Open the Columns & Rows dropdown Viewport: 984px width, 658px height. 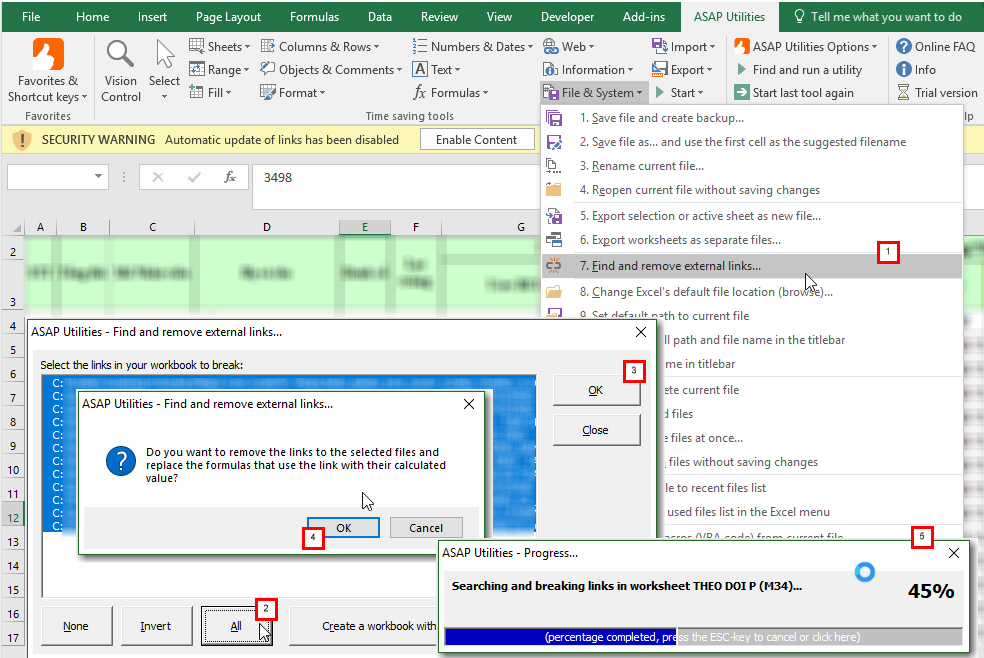coord(320,46)
